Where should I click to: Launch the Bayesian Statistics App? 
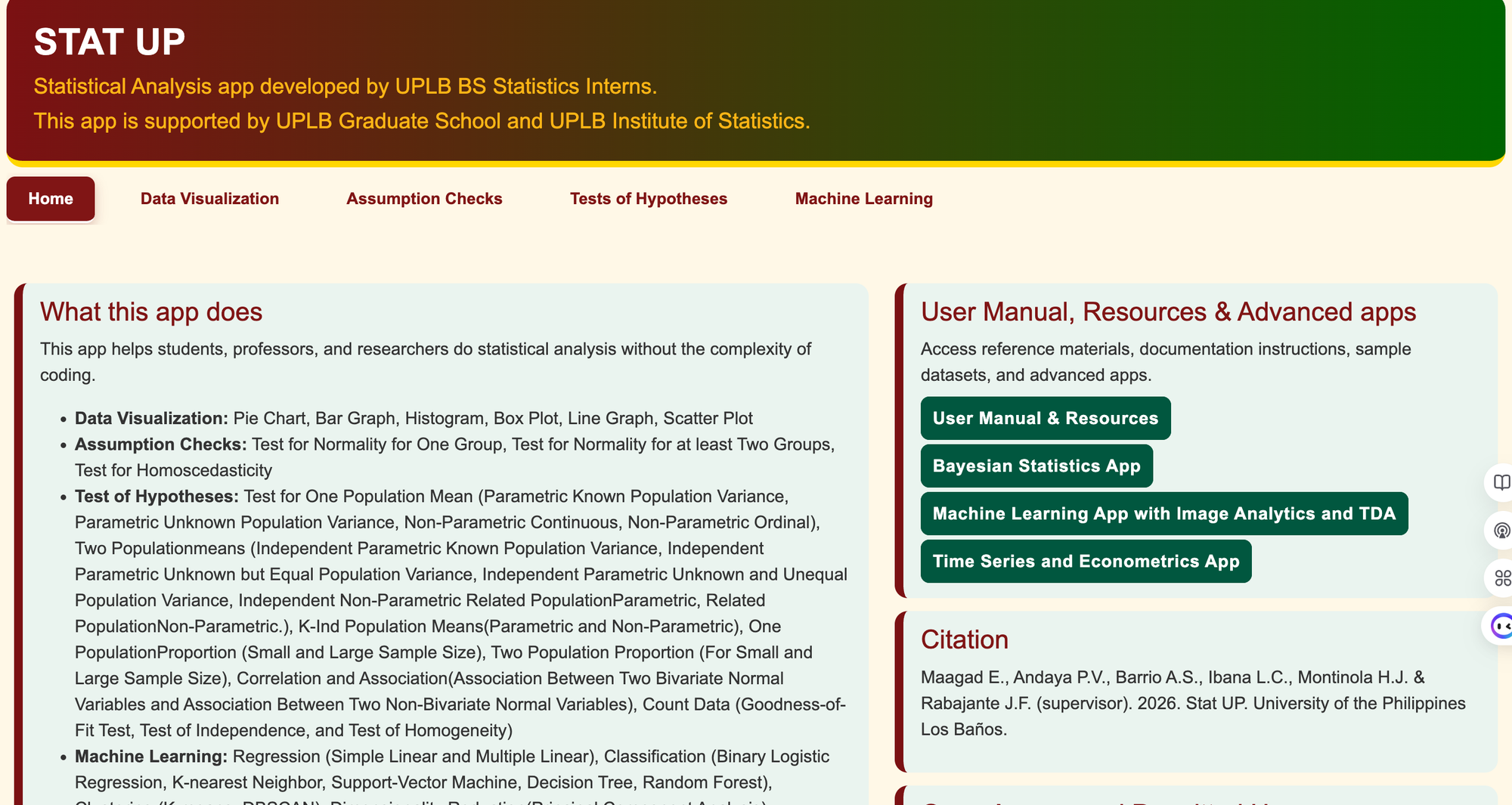point(1036,466)
